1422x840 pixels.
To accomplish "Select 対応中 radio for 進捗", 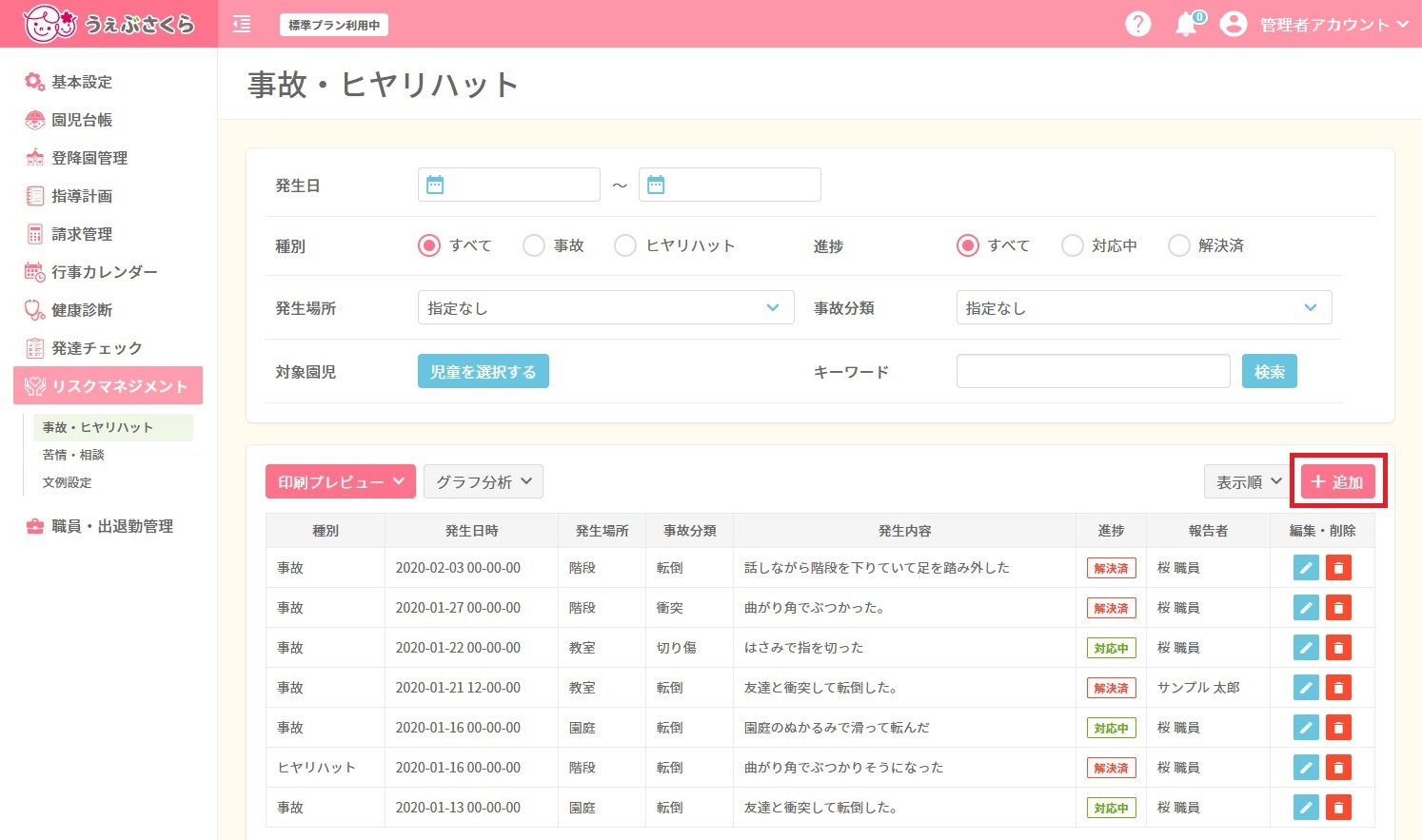I will pos(1073,245).
